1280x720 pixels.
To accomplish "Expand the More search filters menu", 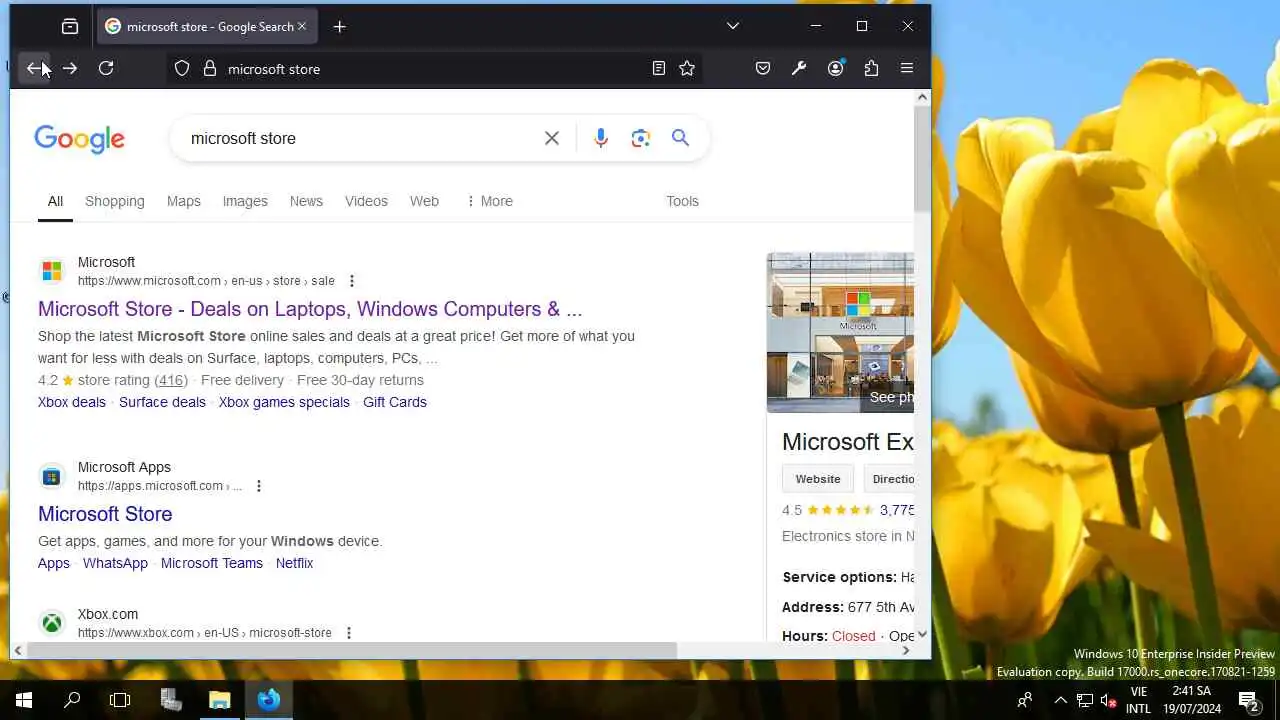I will click(489, 201).
